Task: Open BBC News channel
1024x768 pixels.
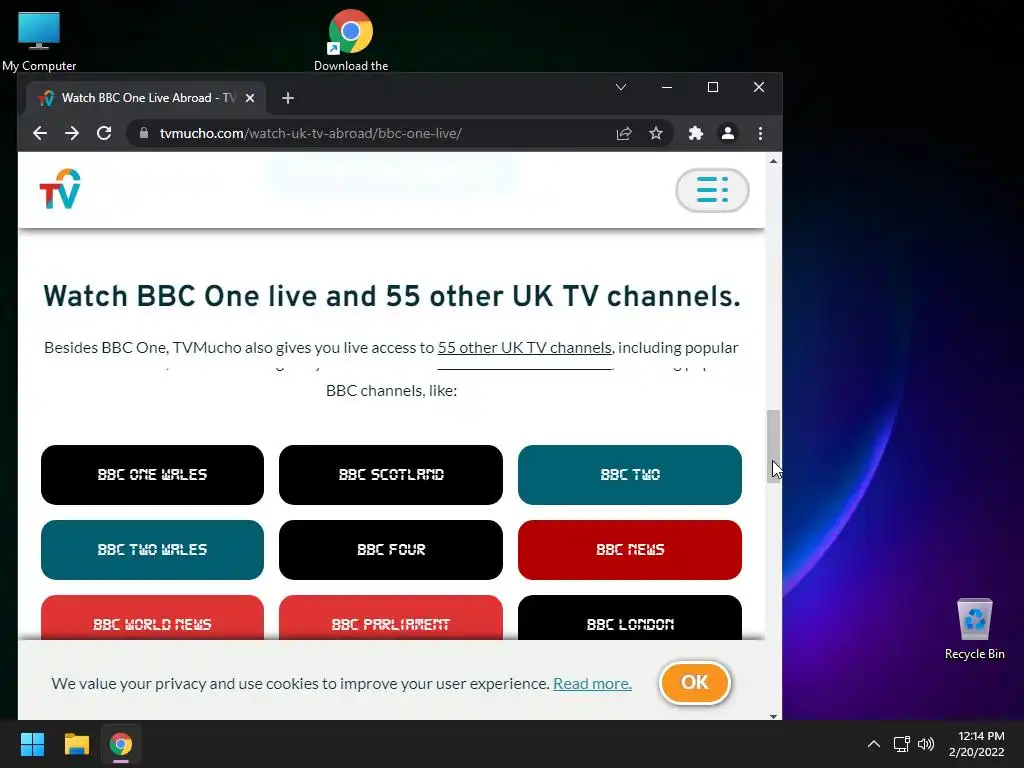Action: point(630,550)
